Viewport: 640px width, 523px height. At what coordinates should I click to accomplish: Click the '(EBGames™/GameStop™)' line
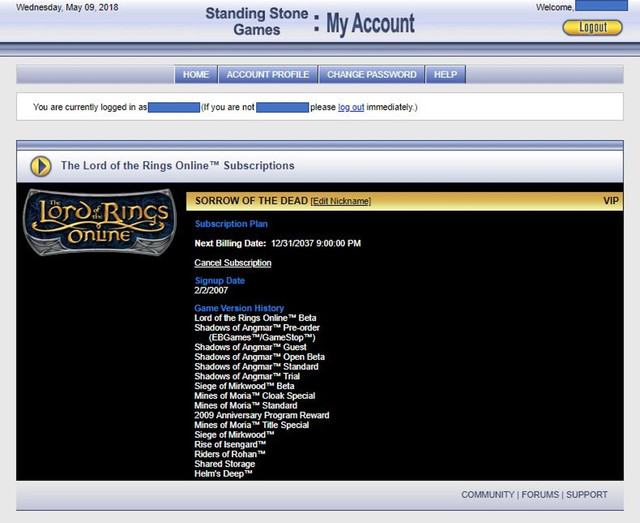tap(262, 338)
